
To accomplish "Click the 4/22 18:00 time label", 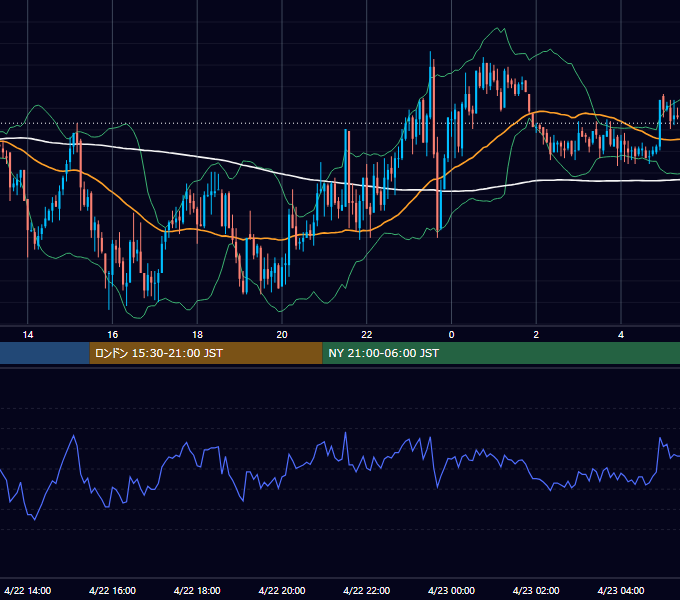I will (x=197, y=590).
